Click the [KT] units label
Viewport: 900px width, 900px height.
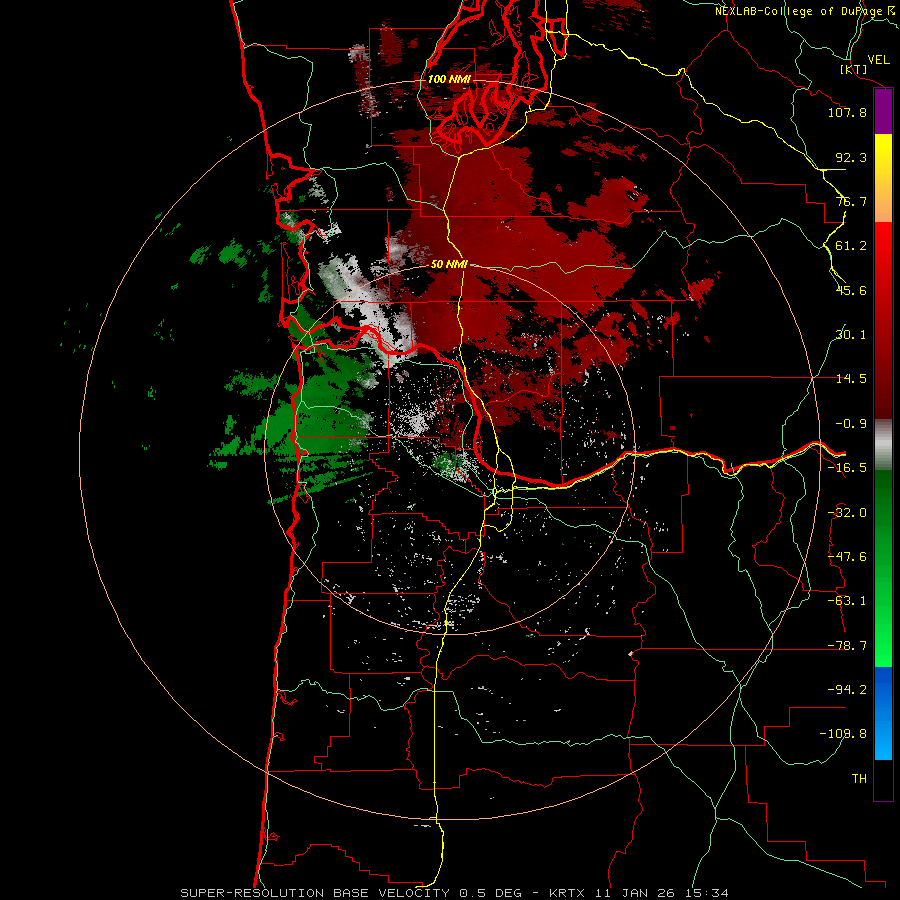pyautogui.click(x=853, y=69)
